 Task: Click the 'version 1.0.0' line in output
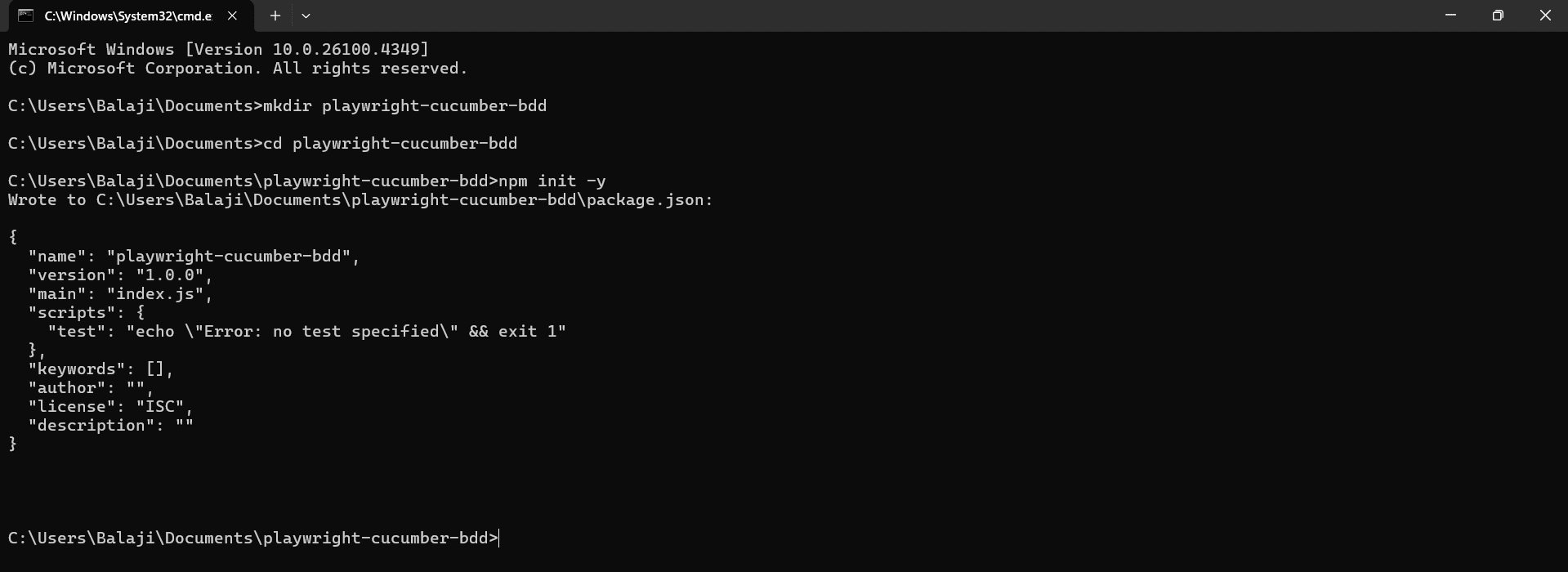point(118,275)
